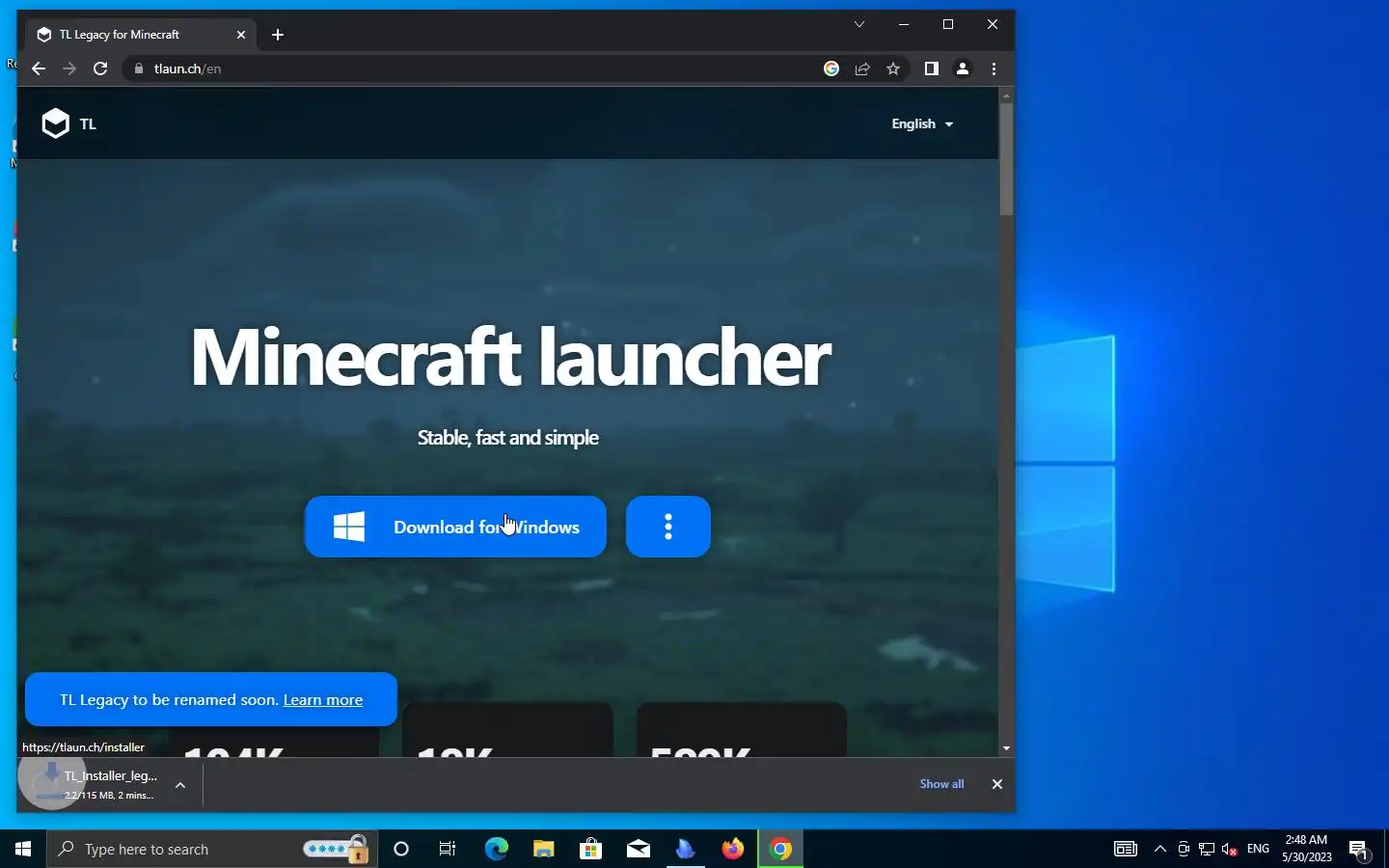
Task: Click the news and interests tray icon
Action: (1125, 849)
